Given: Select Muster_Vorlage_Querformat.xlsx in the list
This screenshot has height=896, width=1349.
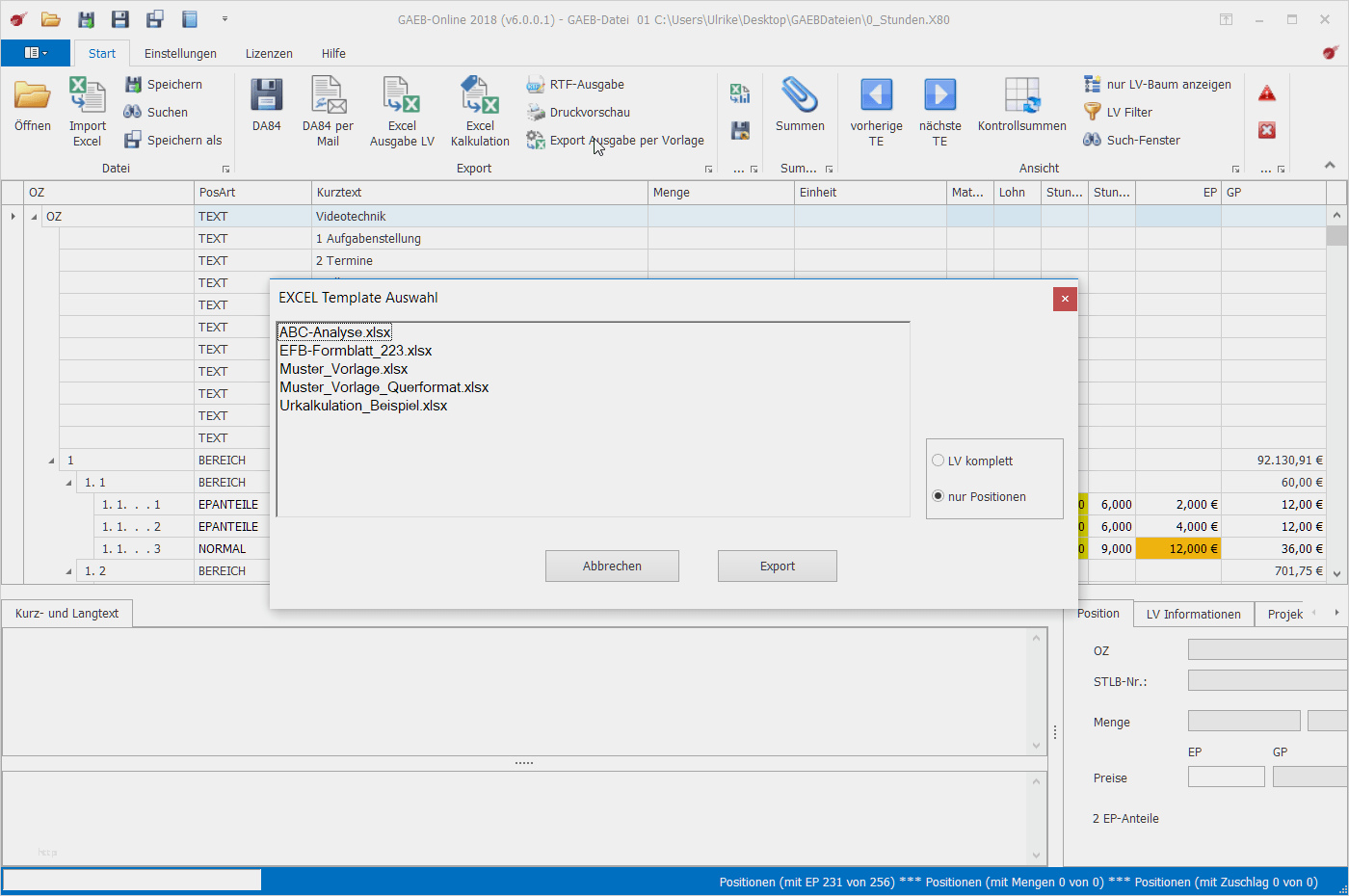Looking at the screenshot, I should (x=384, y=387).
